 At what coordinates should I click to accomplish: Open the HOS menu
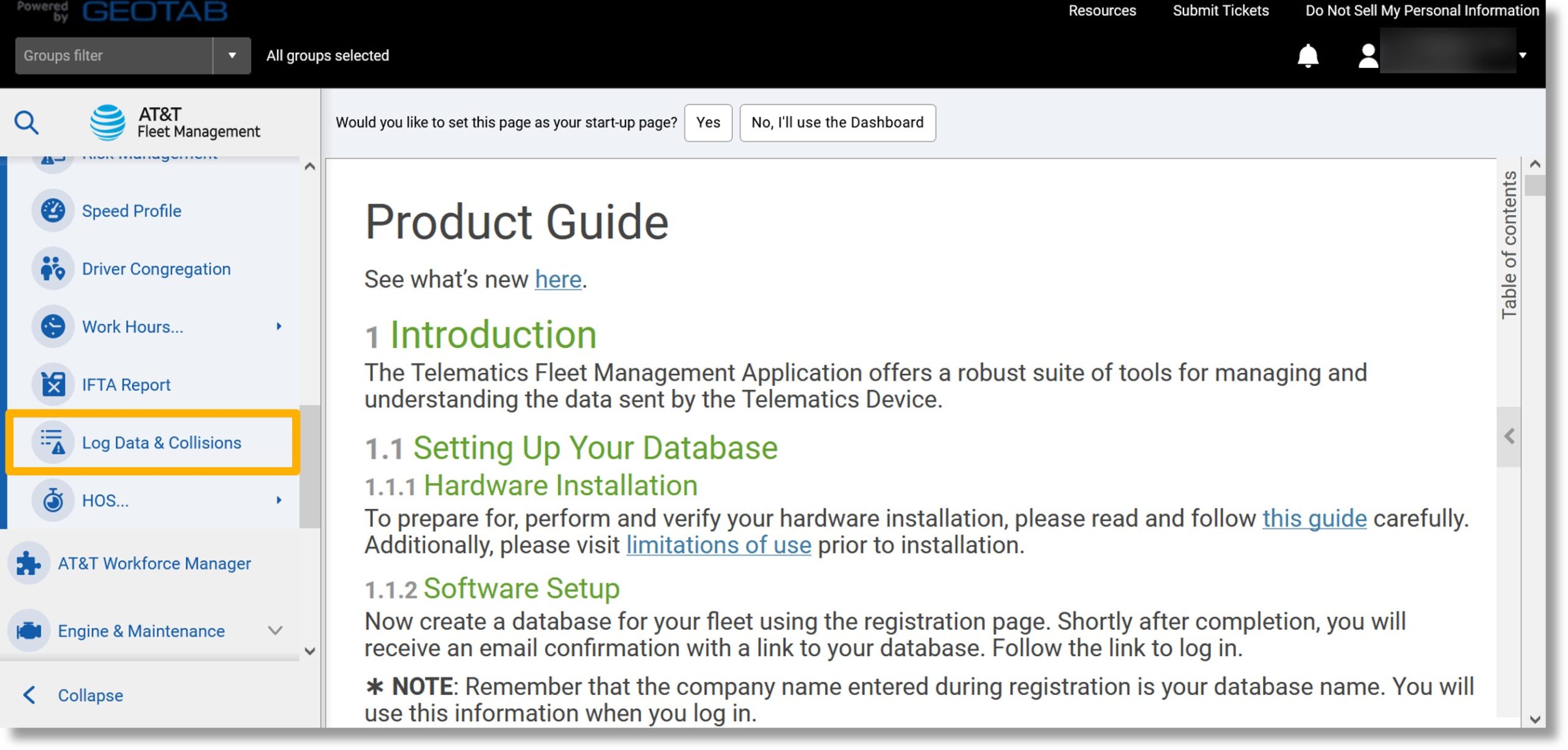point(105,500)
